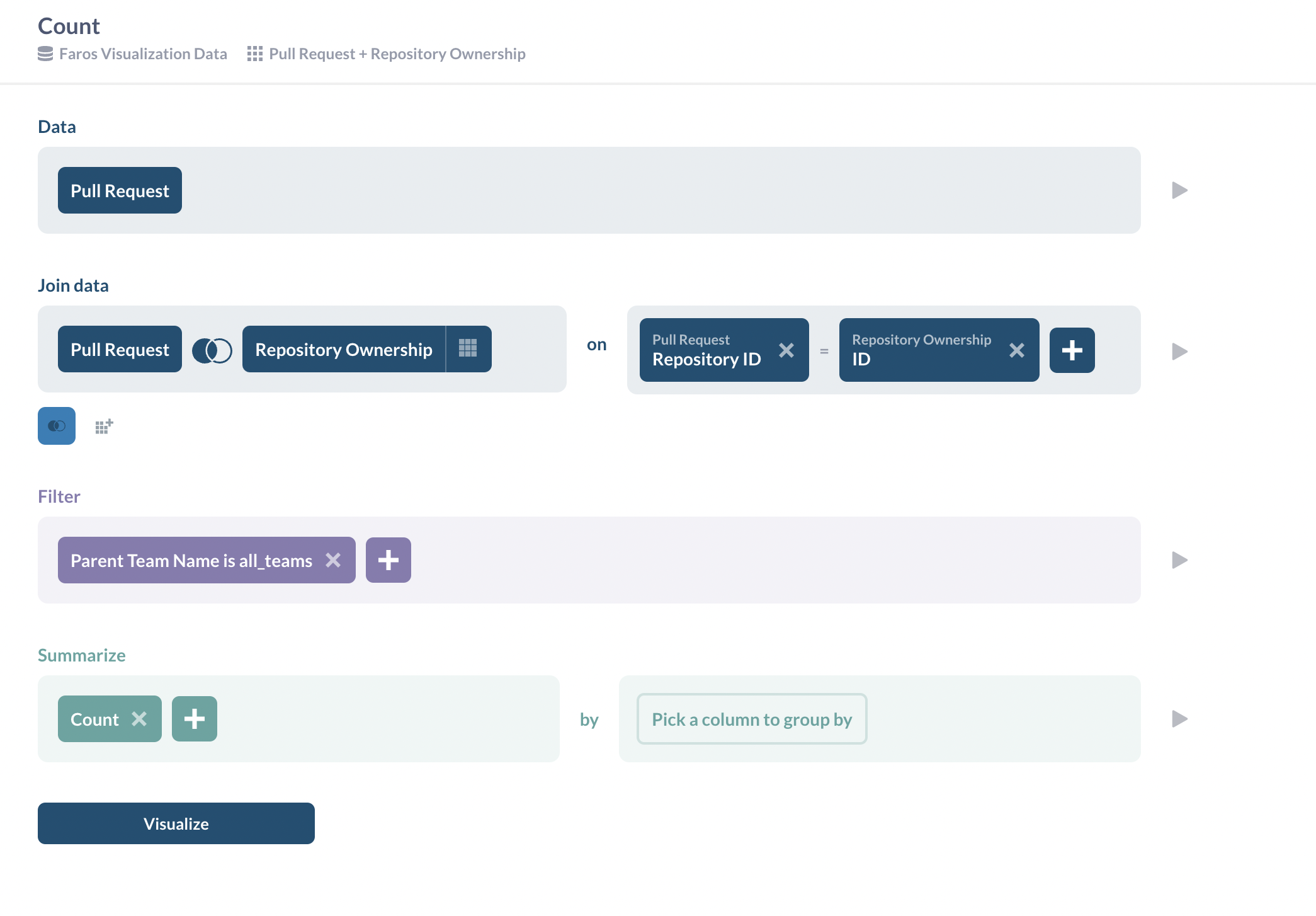Remove the Parent Team Name filter

pyautogui.click(x=333, y=560)
